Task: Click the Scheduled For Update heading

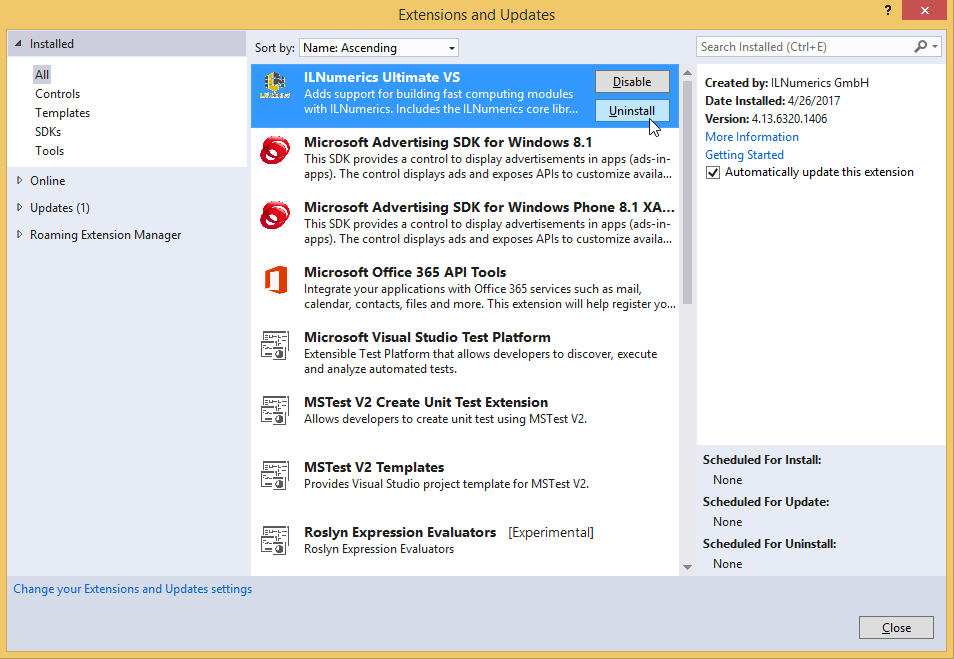Action: click(x=766, y=502)
